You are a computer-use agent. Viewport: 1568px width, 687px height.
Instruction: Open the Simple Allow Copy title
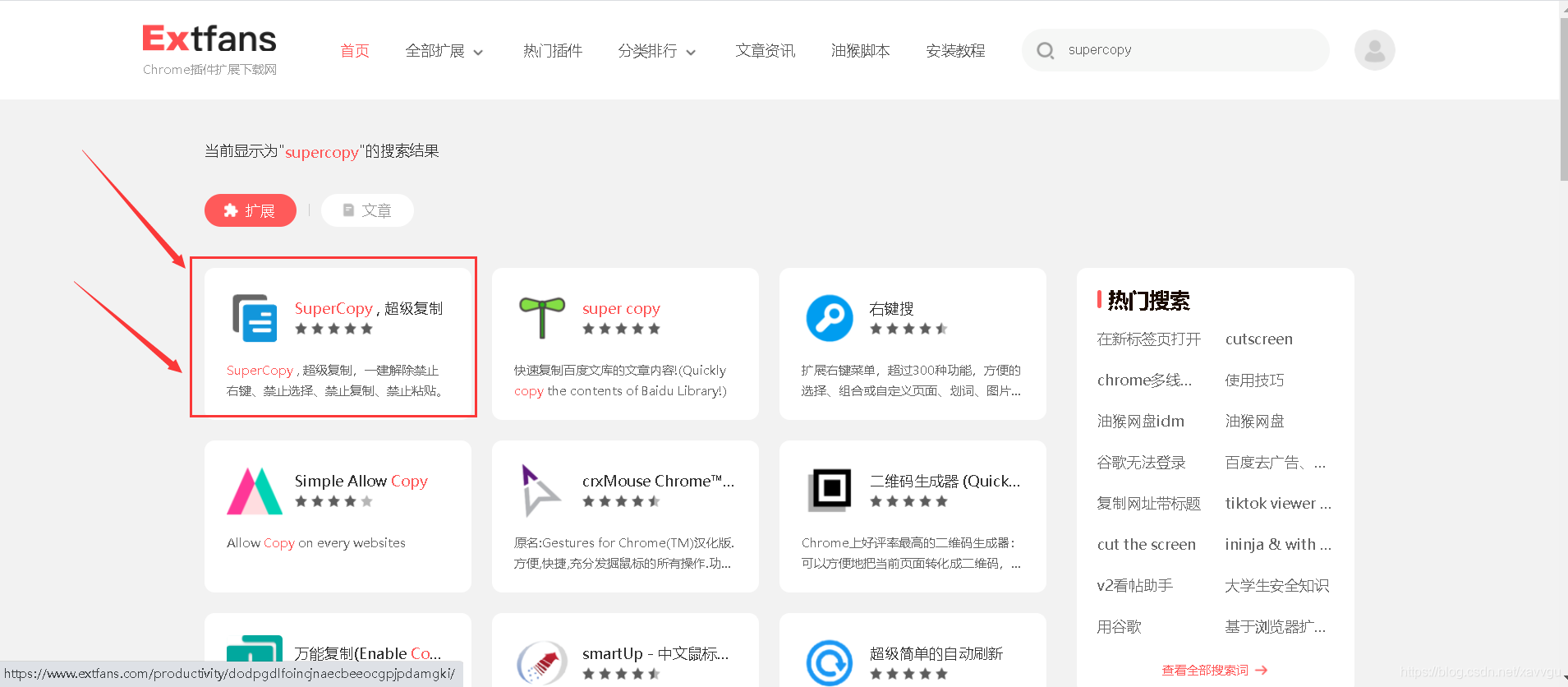[361, 482]
